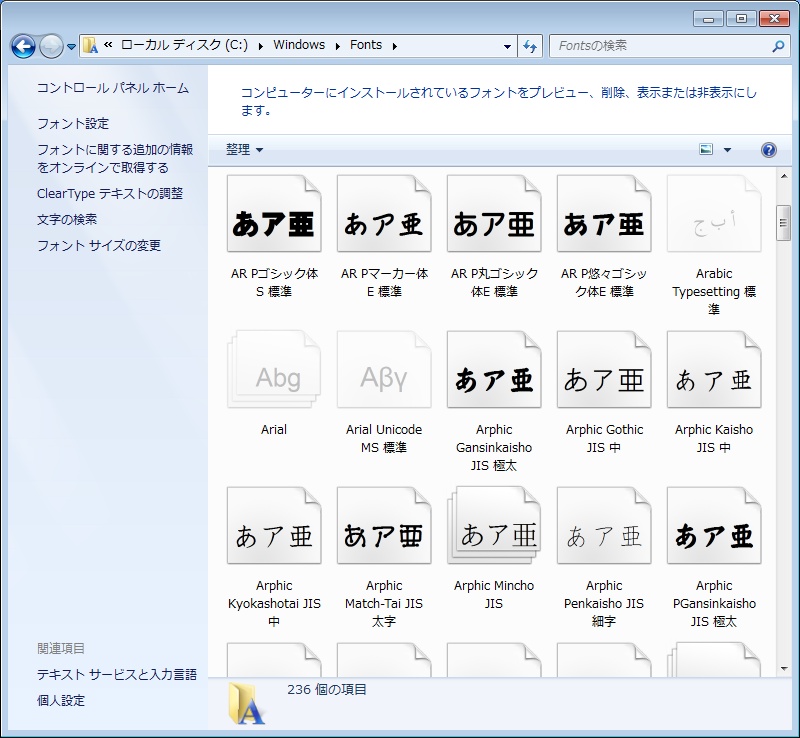Select AR Pマーカー体E 標準 font icon
This screenshot has height=738, width=800.
384,213
